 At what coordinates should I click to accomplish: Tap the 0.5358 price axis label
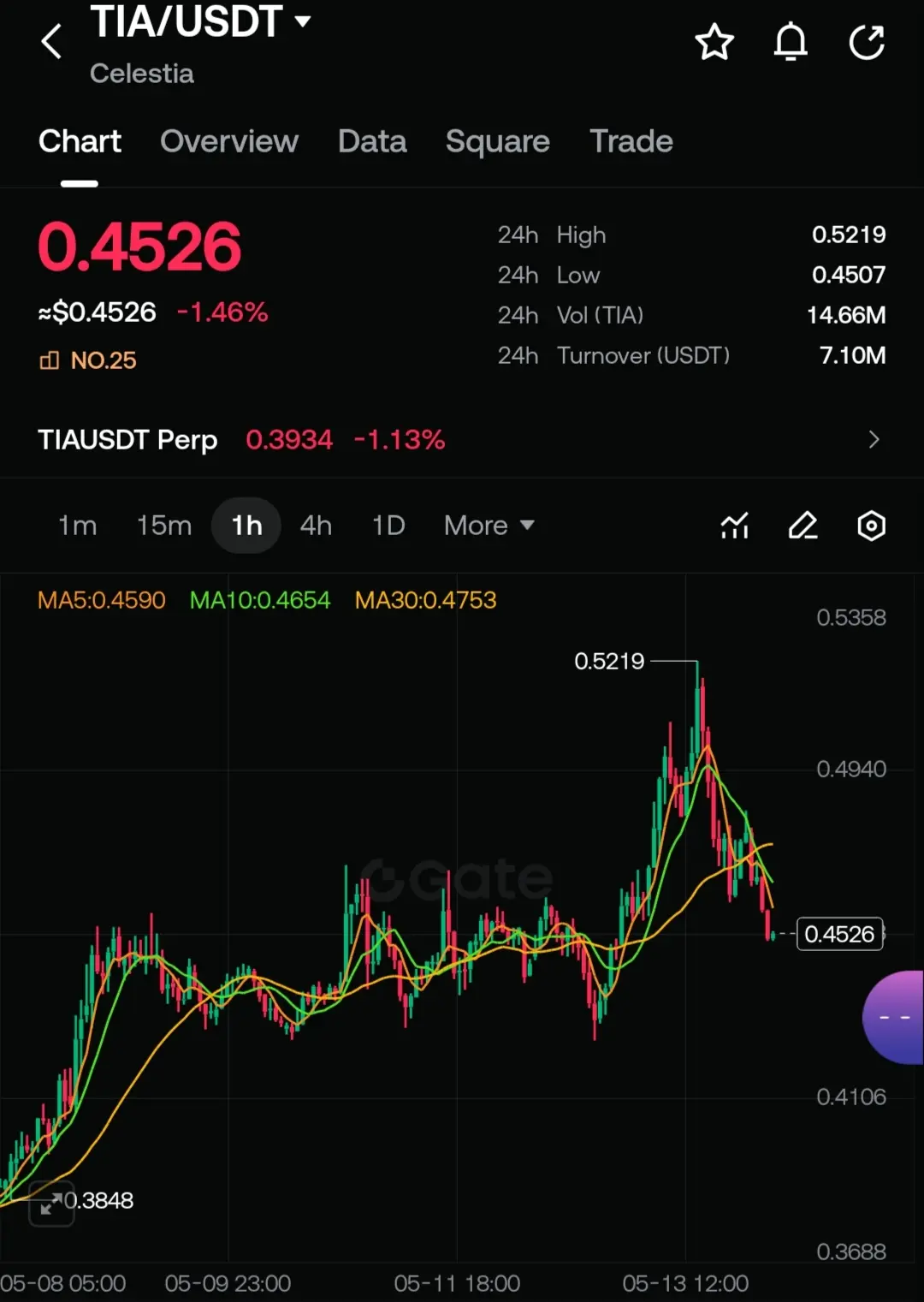pyautogui.click(x=851, y=617)
